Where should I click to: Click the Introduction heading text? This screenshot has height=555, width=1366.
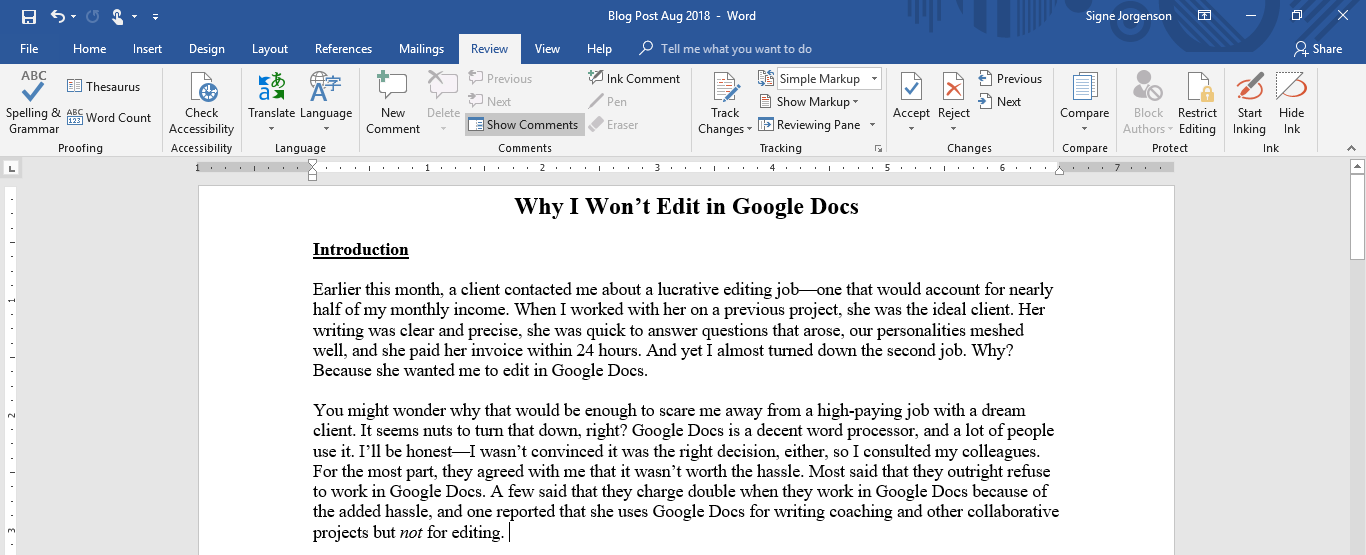(361, 250)
